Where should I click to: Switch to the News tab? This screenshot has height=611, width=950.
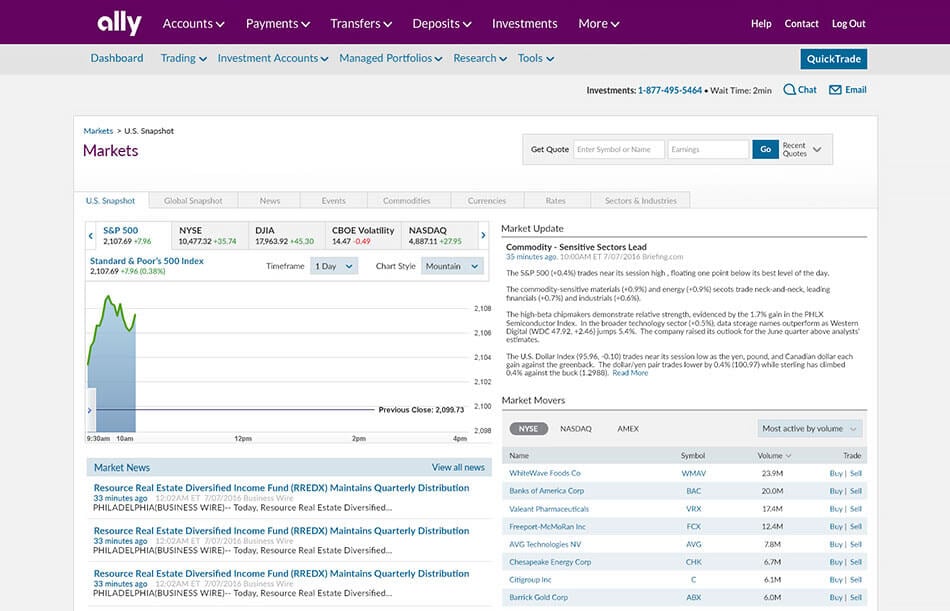(270, 201)
